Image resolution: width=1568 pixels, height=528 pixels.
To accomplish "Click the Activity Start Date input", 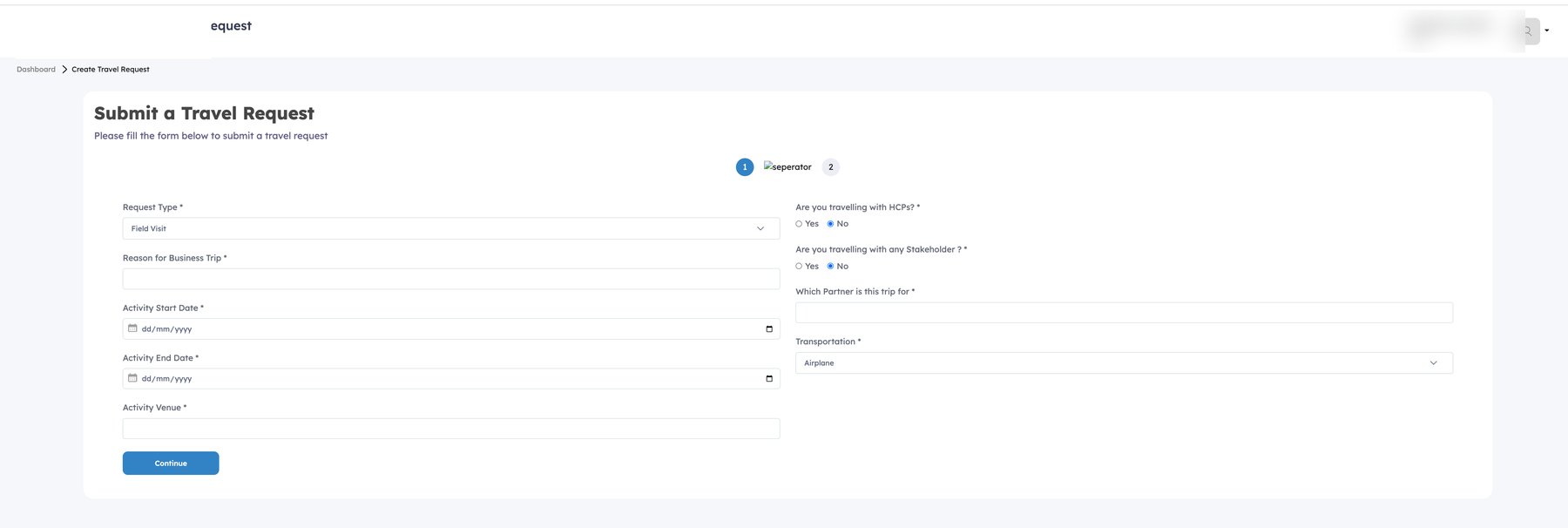I will (x=451, y=328).
